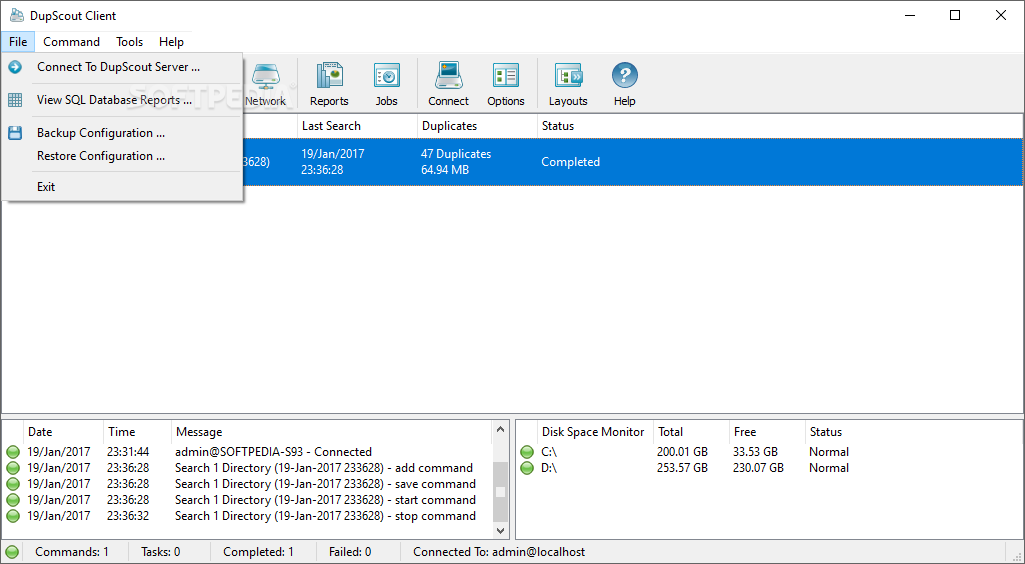Click the Help question mark toolbar icon
1025x564 pixels.
point(624,76)
